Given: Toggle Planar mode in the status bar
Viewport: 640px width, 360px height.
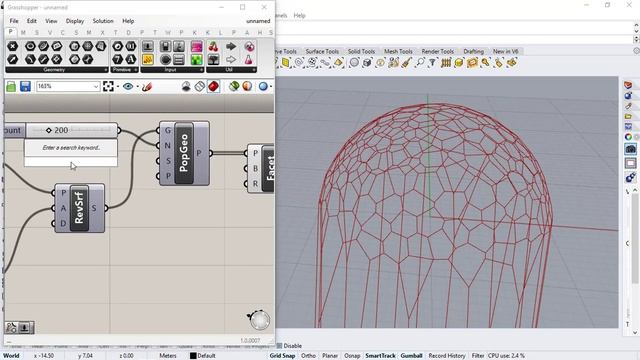Looking at the screenshot, I should tap(330, 356).
